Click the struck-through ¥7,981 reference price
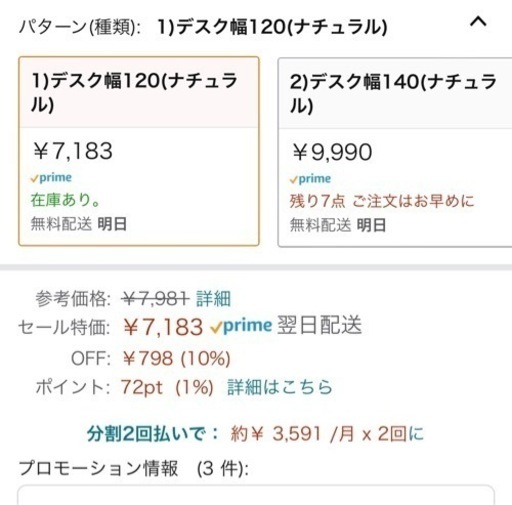The width and height of the screenshot is (512, 505). (x=155, y=298)
